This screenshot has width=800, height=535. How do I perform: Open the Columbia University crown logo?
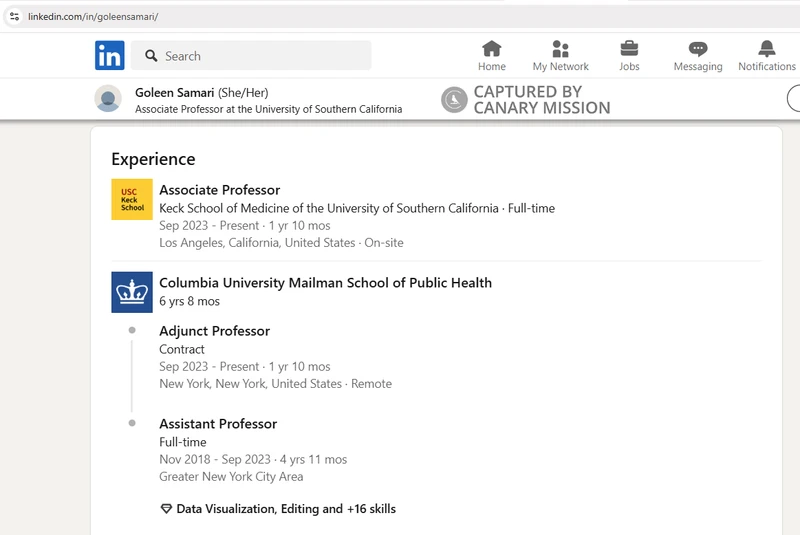tap(132, 292)
